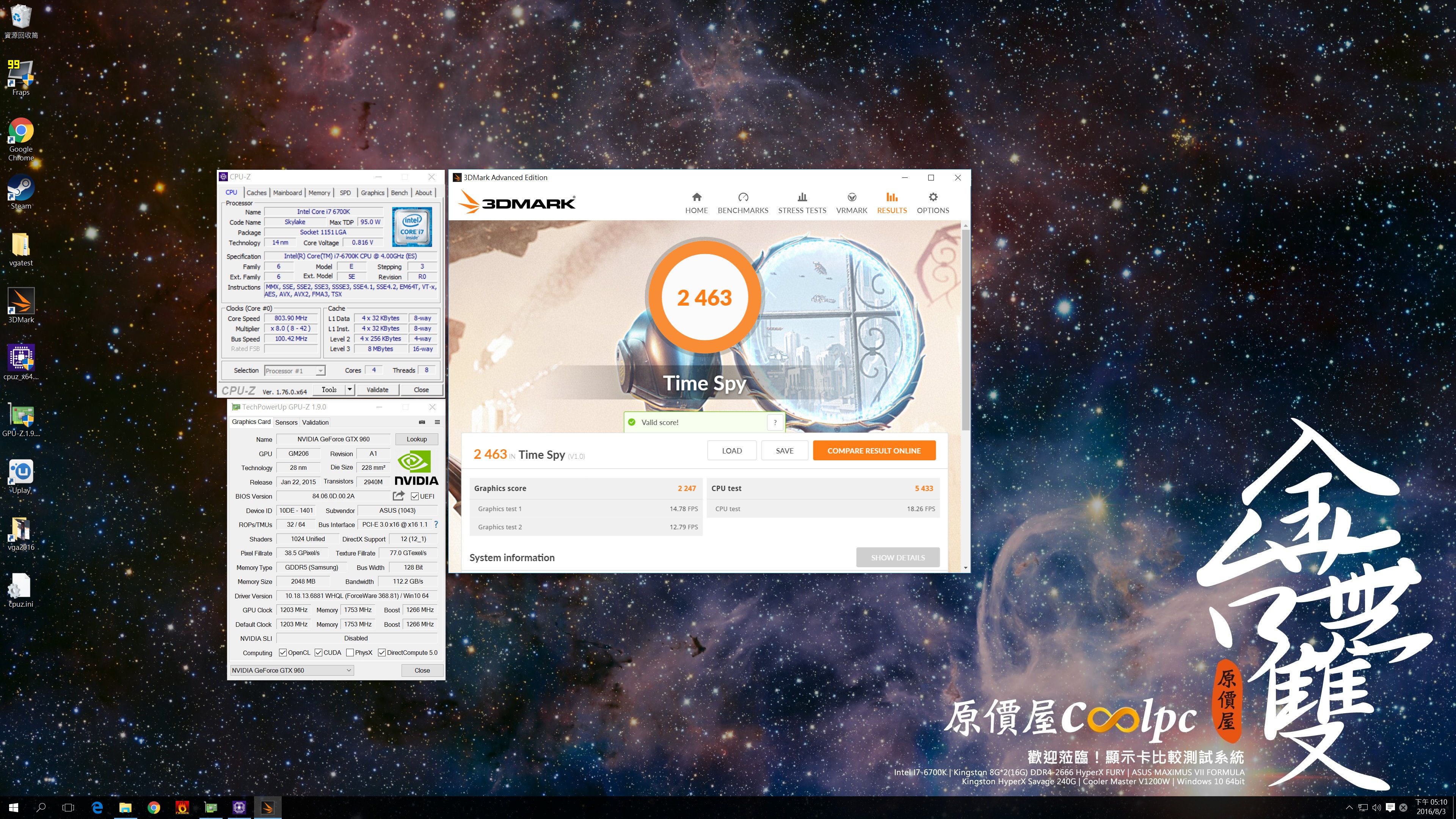This screenshot has width=1456, height=819.
Task: Open Microsoft Edge from taskbar
Action: coord(97,808)
